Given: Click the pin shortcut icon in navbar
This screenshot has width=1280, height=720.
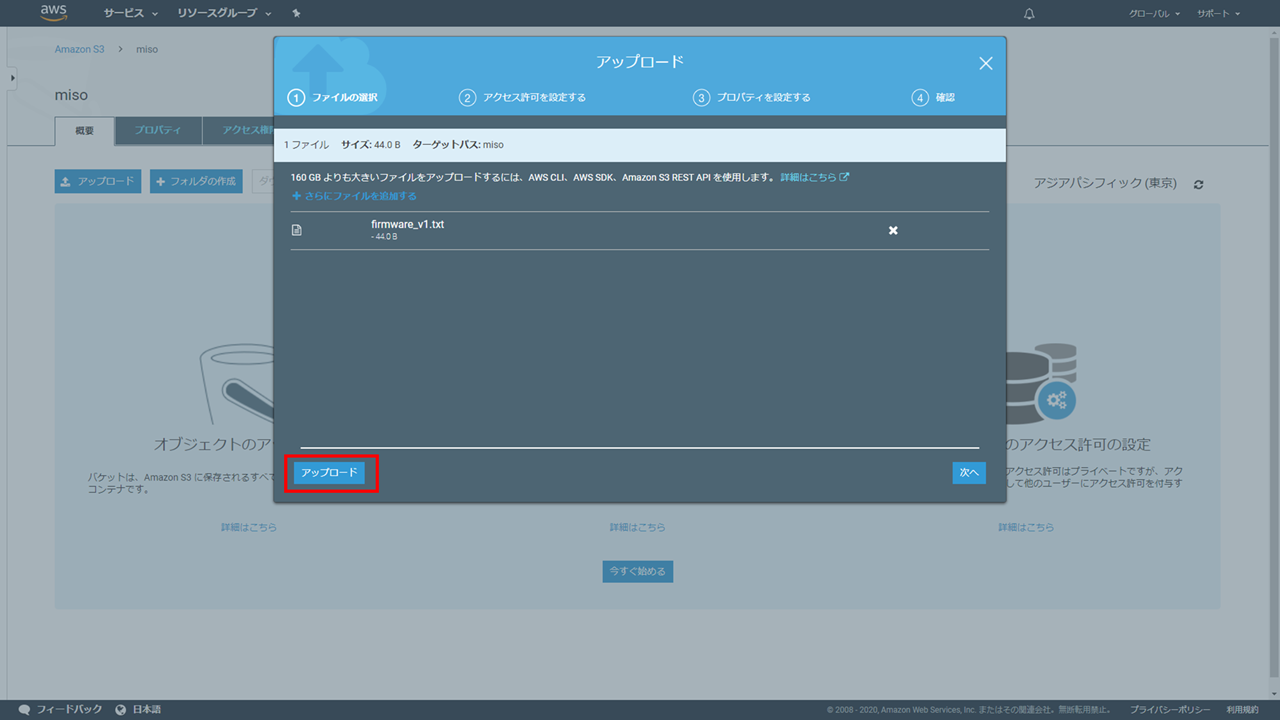Looking at the screenshot, I should pos(296,14).
